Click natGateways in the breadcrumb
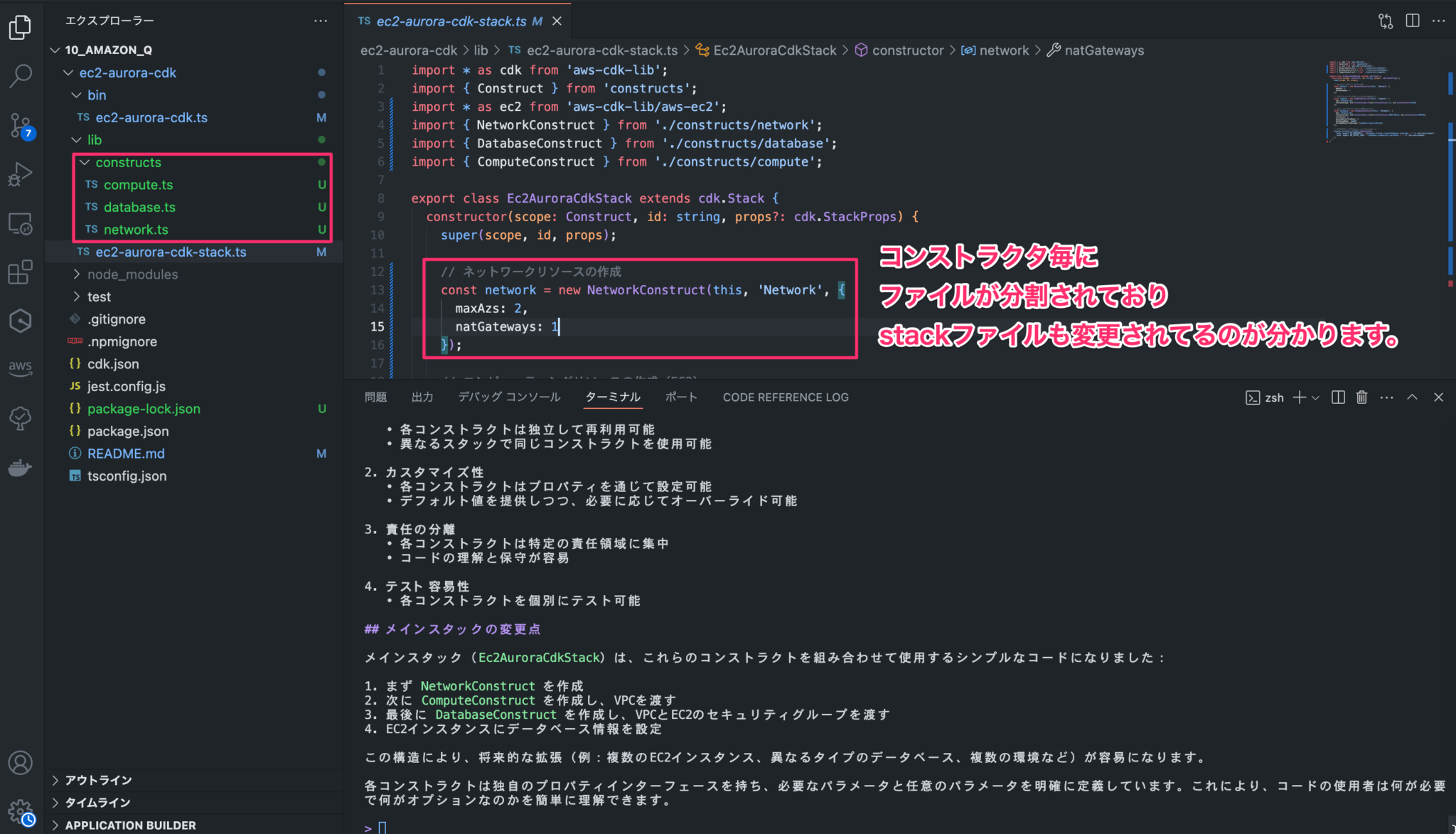The image size is (1456, 834). [1104, 50]
